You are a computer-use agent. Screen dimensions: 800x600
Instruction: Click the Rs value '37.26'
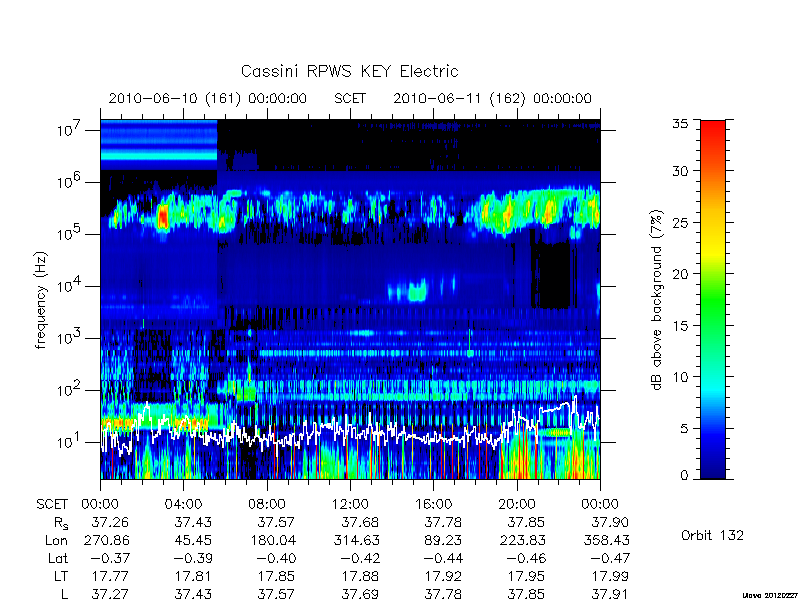pyautogui.click(x=110, y=522)
